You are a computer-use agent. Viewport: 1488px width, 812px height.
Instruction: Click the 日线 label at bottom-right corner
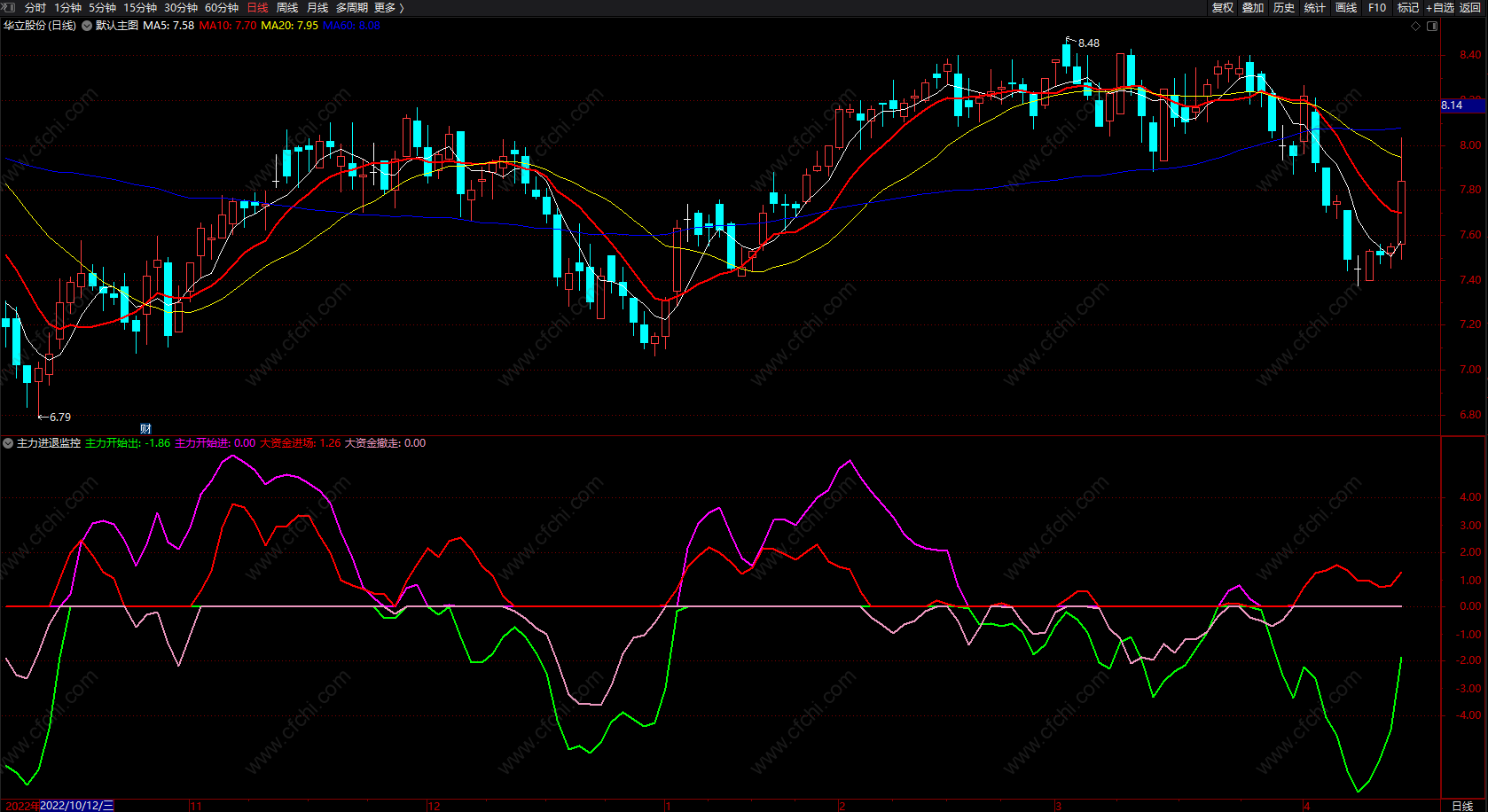[x=1462, y=806]
